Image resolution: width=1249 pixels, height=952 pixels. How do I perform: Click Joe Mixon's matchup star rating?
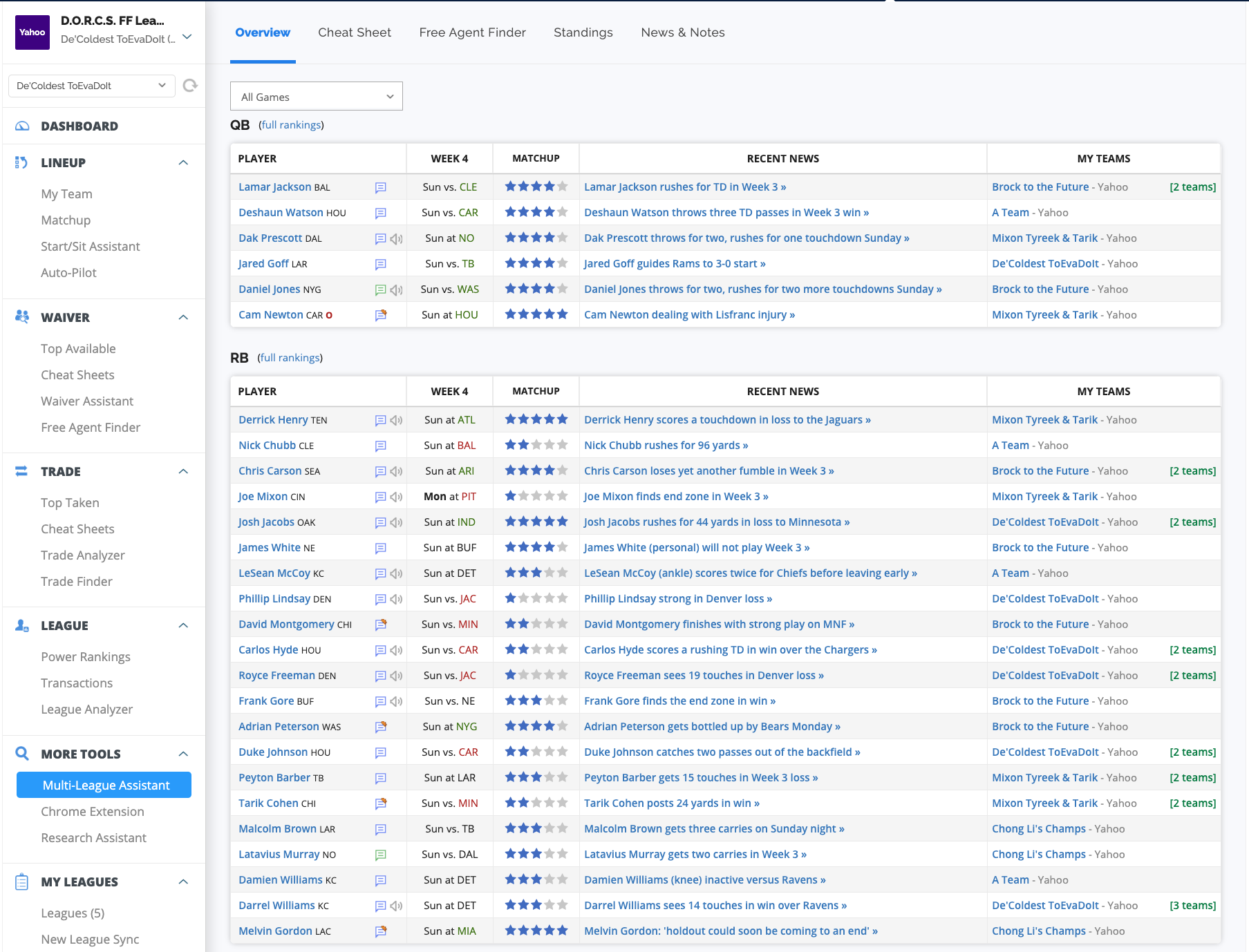[x=536, y=496]
